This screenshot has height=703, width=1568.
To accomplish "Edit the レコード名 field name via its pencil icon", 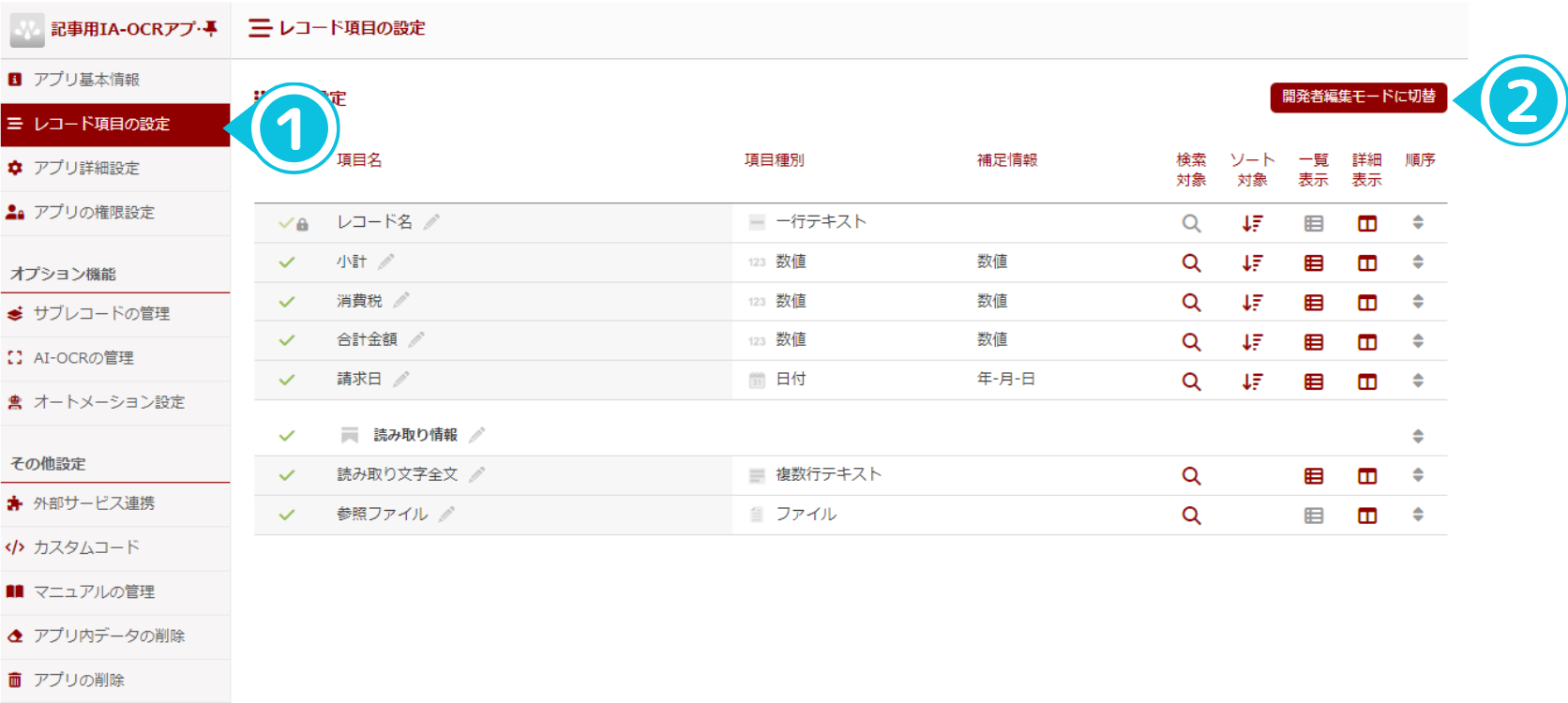I will (x=431, y=222).
